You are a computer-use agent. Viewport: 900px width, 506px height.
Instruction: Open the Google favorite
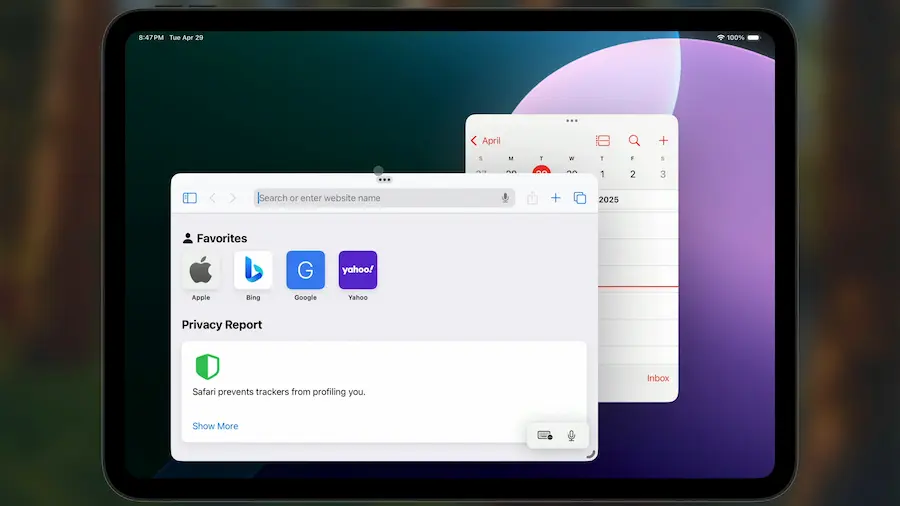pos(305,270)
